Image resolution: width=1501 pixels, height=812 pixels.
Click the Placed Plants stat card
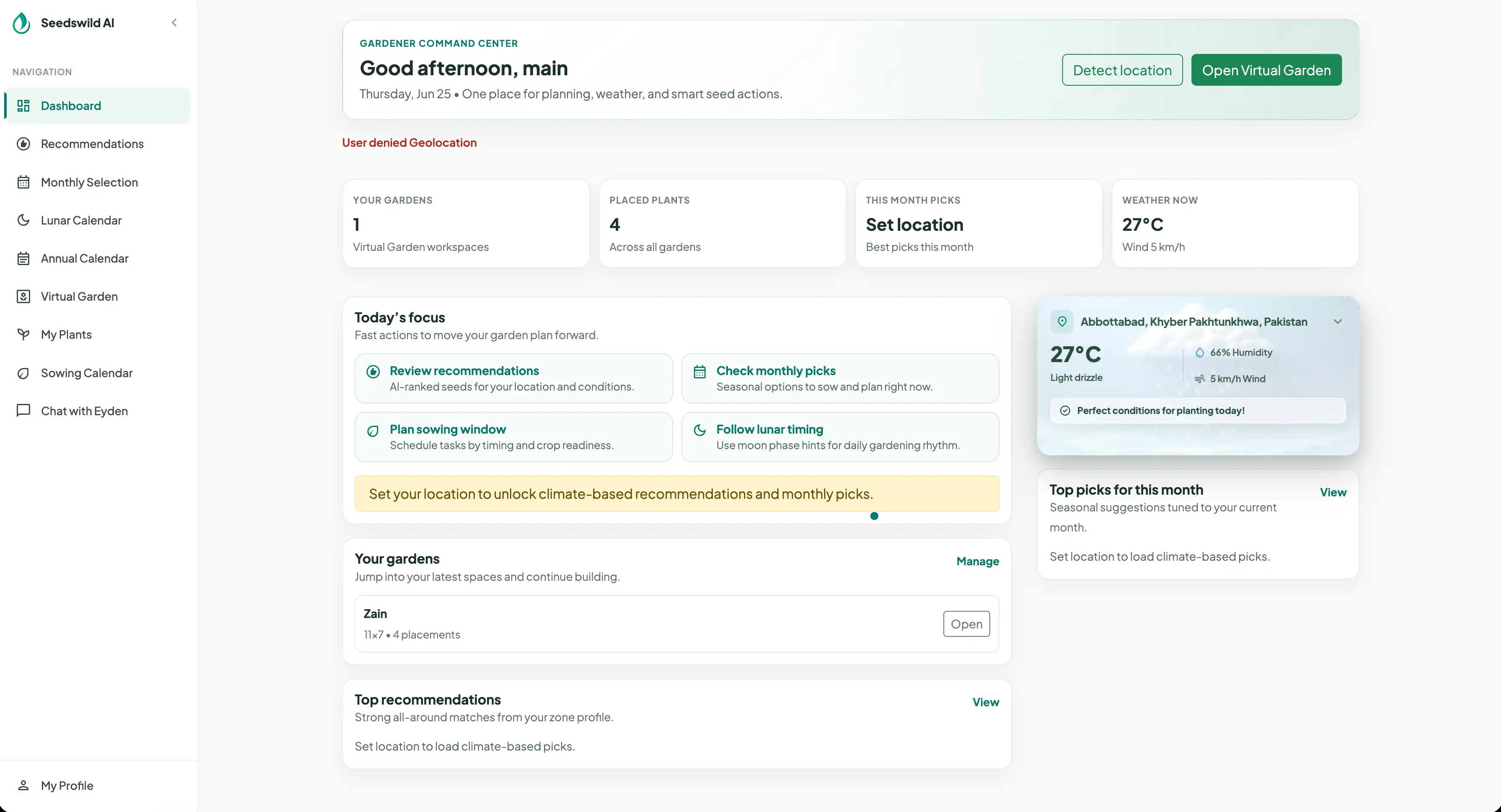click(x=722, y=223)
